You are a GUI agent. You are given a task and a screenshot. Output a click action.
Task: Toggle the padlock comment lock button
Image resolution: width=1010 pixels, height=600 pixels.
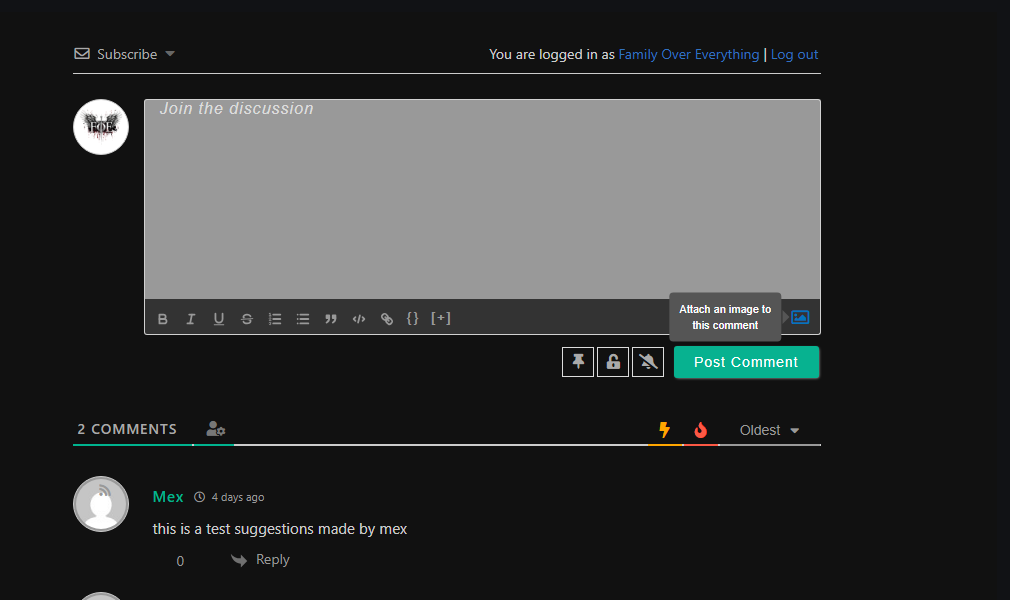[613, 362]
